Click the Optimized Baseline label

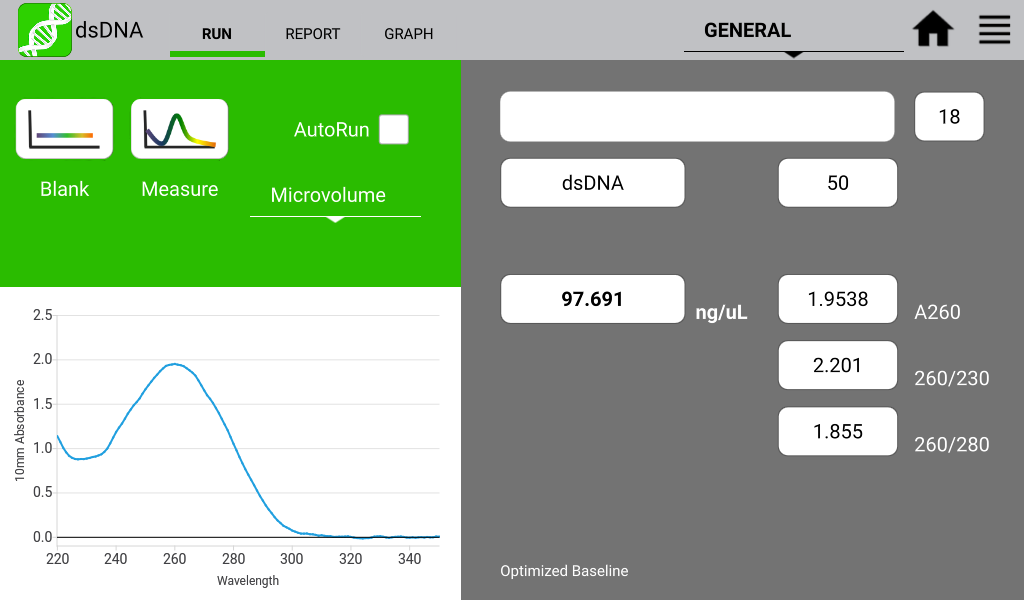[564, 571]
